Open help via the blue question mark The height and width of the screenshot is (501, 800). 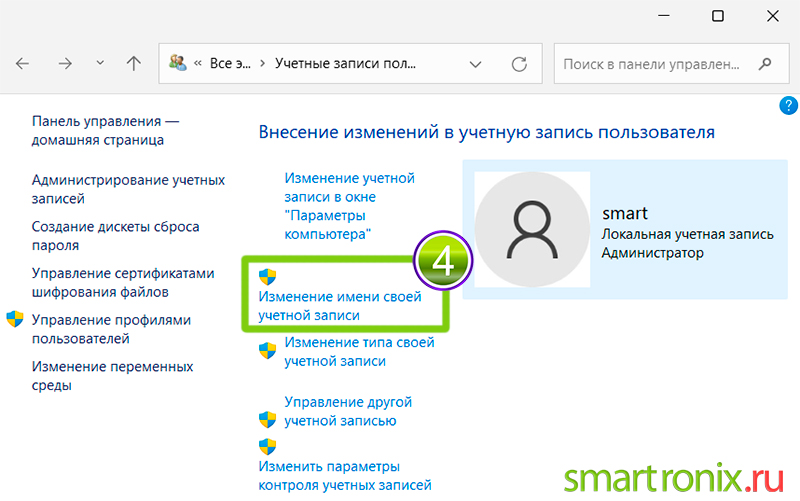click(x=788, y=106)
